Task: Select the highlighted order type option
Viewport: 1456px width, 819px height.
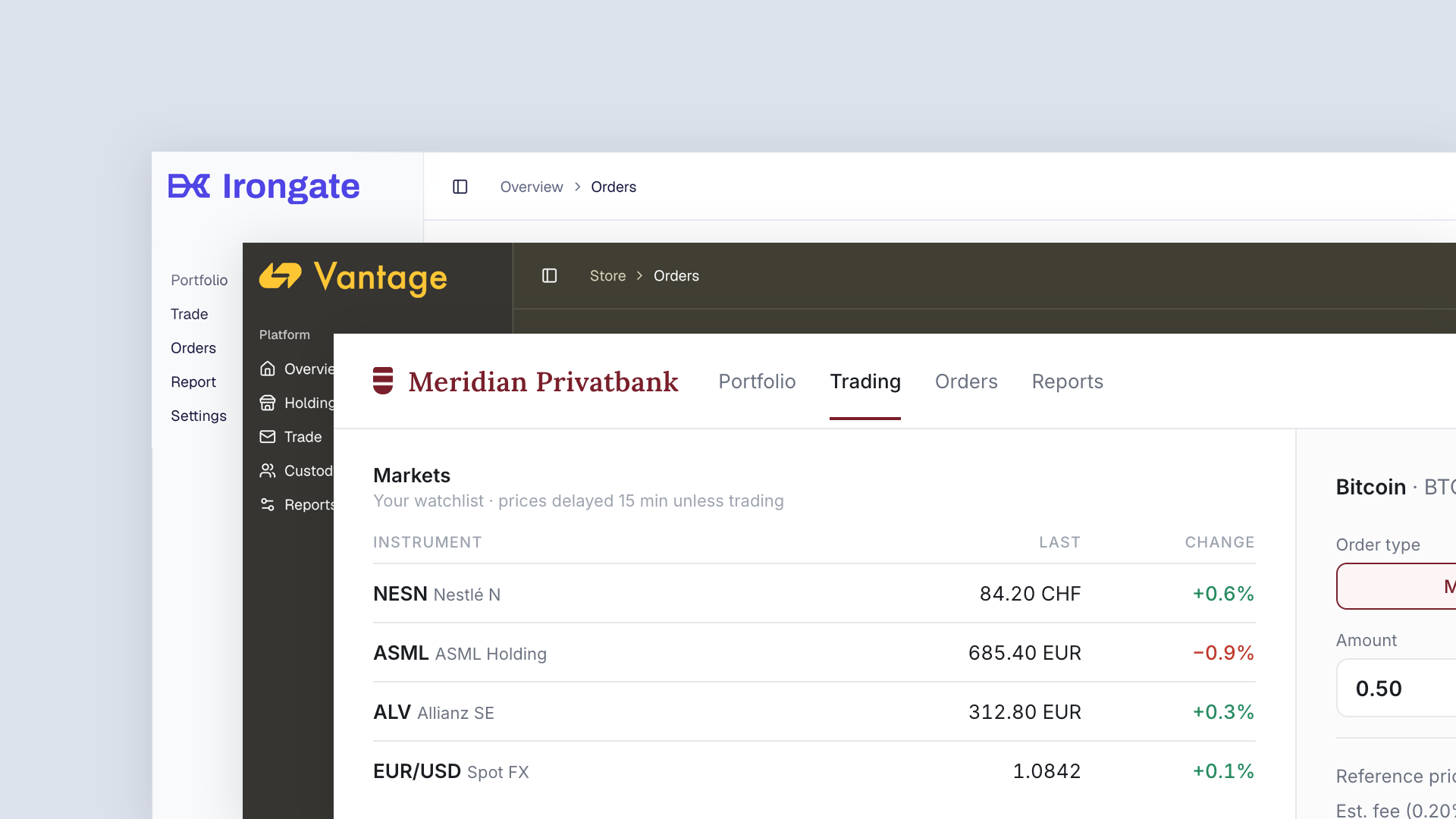Action: point(1396,586)
